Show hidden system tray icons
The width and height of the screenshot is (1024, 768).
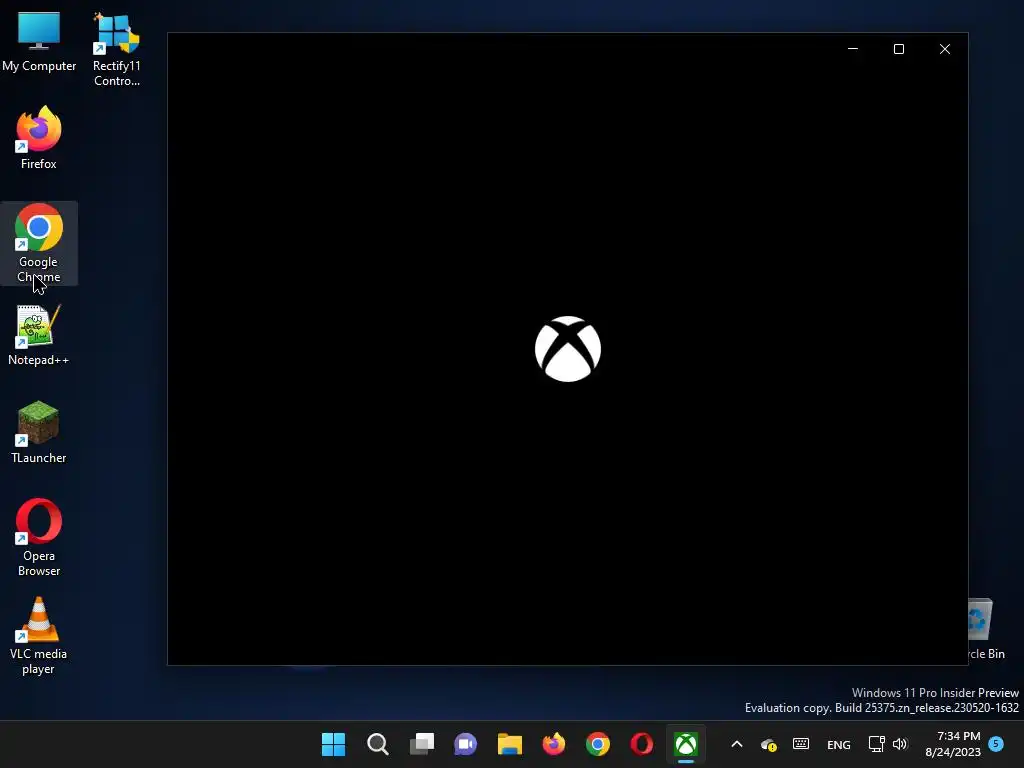click(x=737, y=744)
